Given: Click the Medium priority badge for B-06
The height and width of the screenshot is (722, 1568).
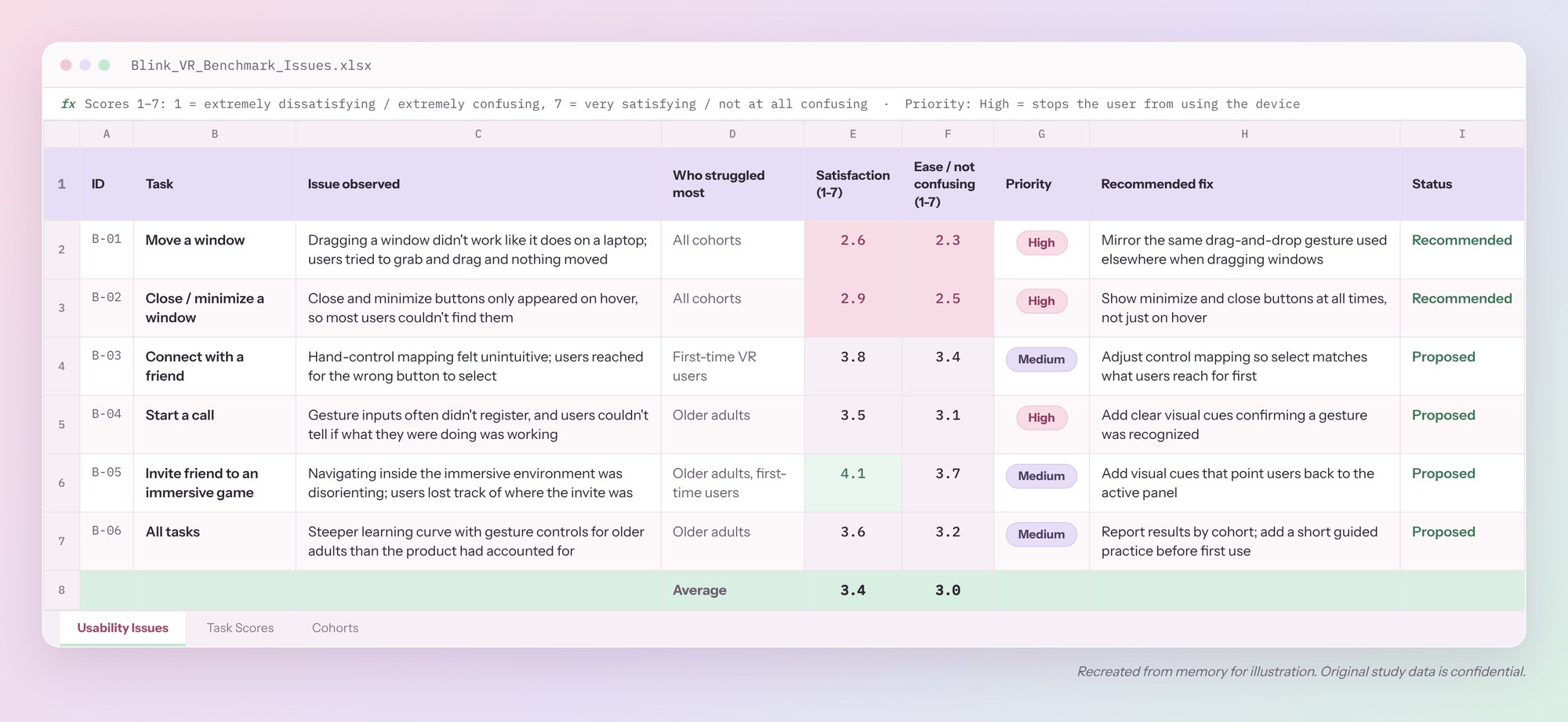Looking at the screenshot, I should point(1041,535).
